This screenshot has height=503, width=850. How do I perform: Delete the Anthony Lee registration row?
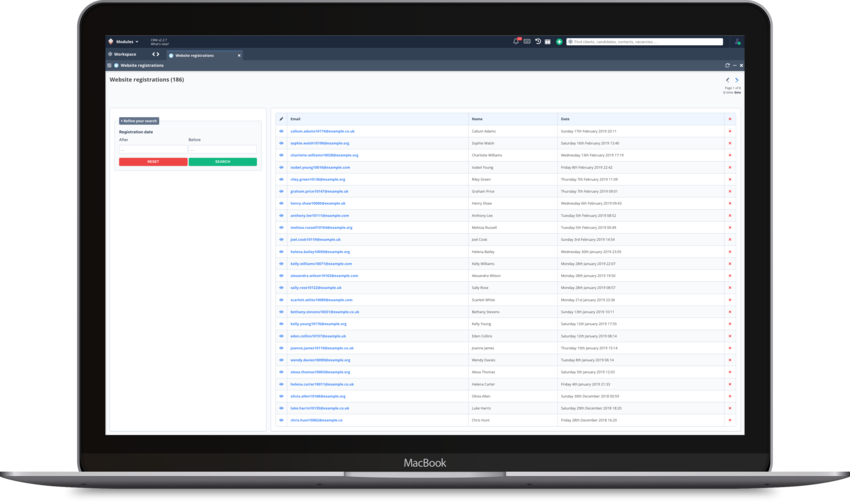pos(730,216)
